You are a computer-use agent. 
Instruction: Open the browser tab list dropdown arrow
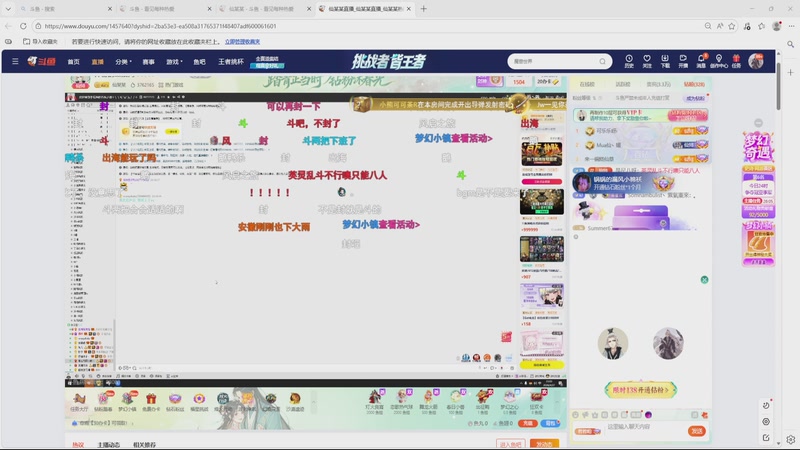point(8,9)
